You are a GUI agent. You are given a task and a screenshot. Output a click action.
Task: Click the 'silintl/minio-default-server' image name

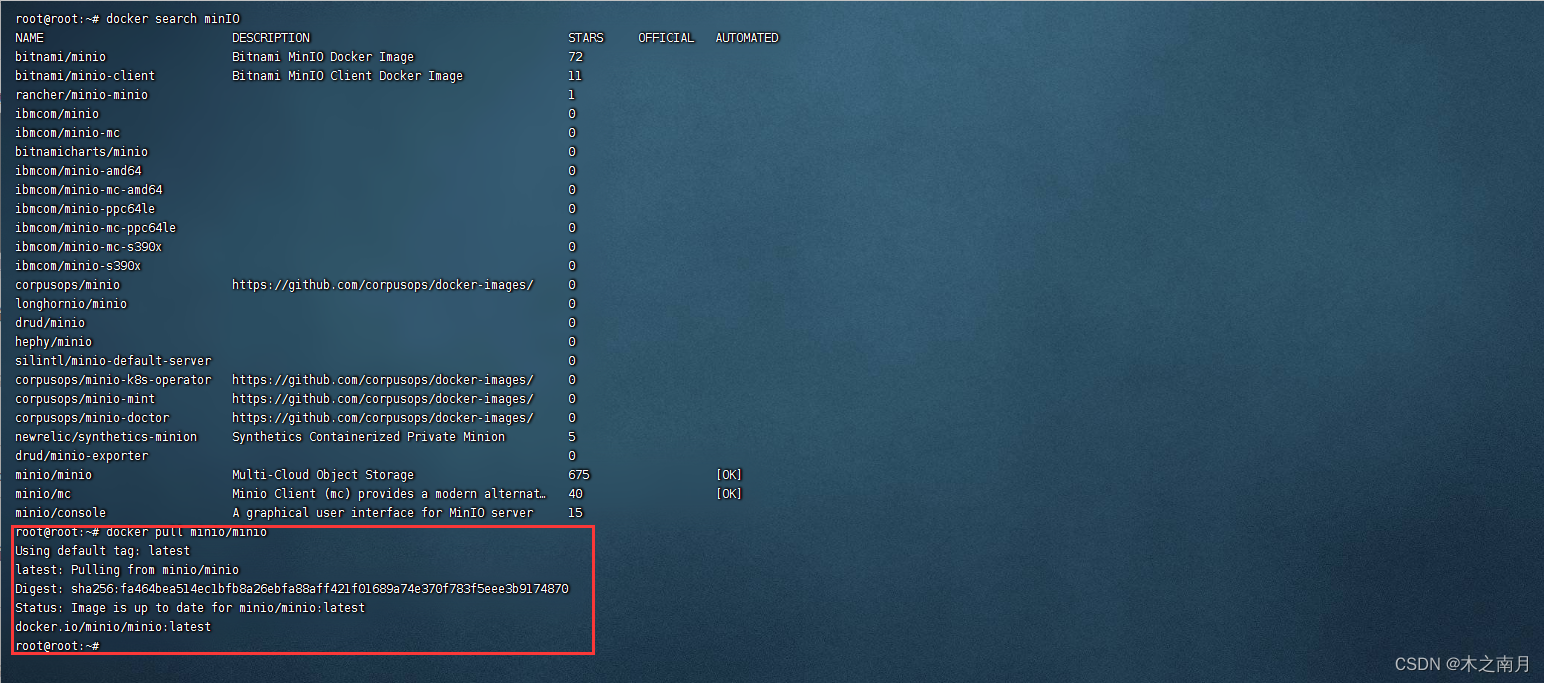pos(113,361)
